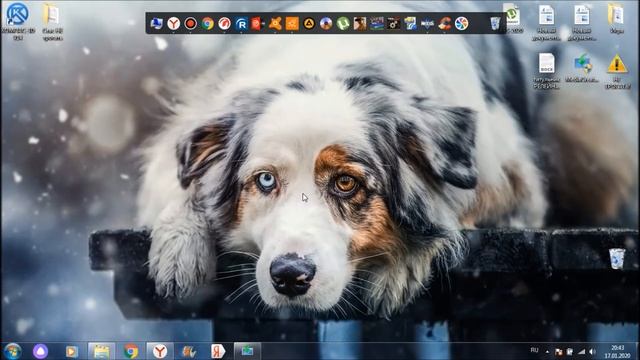Open the dark gear-symbol icon in the dock
The height and width of the screenshot is (360, 640).
(393, 23)
